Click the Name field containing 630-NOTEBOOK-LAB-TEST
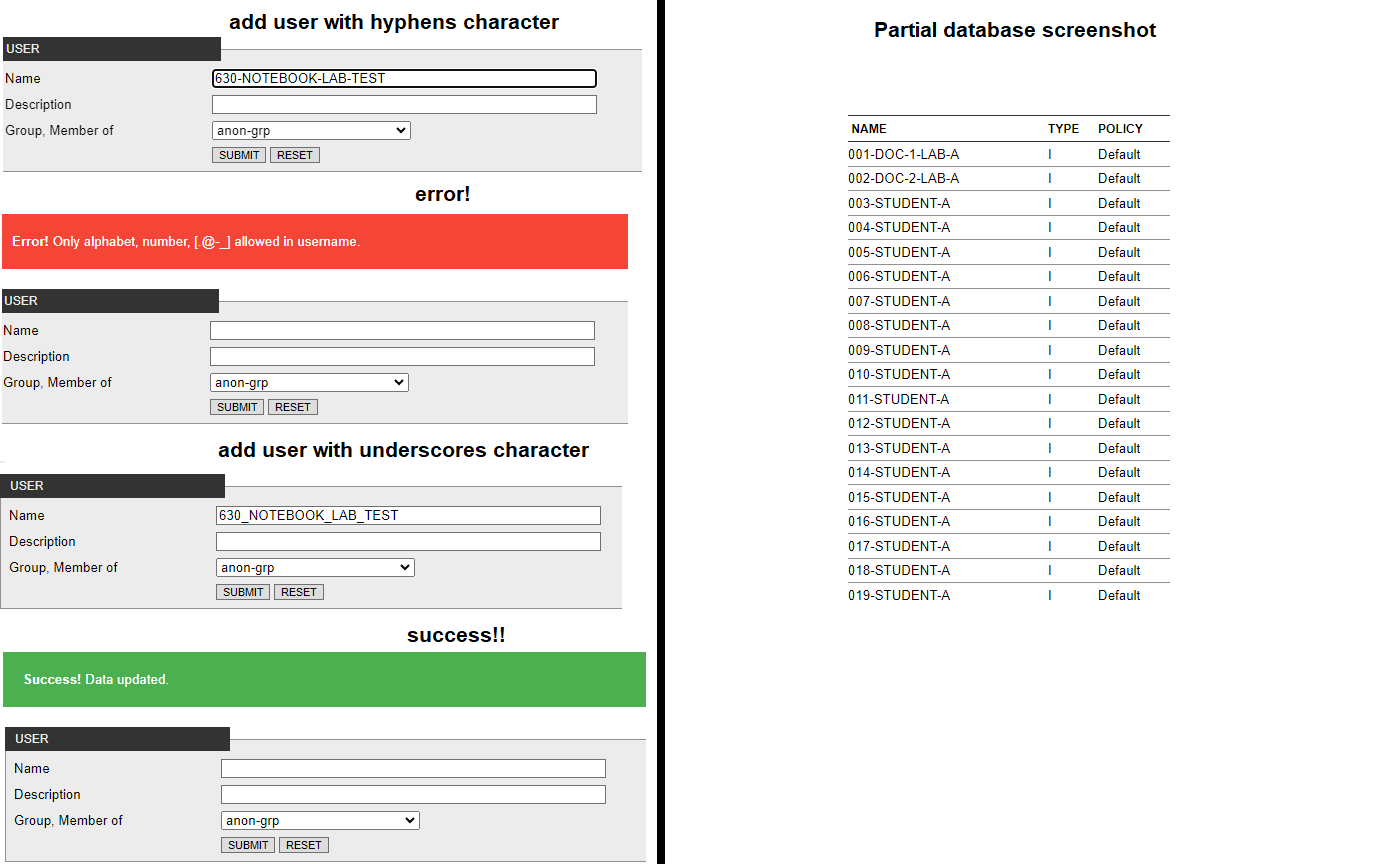Screen dimensions: 1396x864 [x=404, y=78]
